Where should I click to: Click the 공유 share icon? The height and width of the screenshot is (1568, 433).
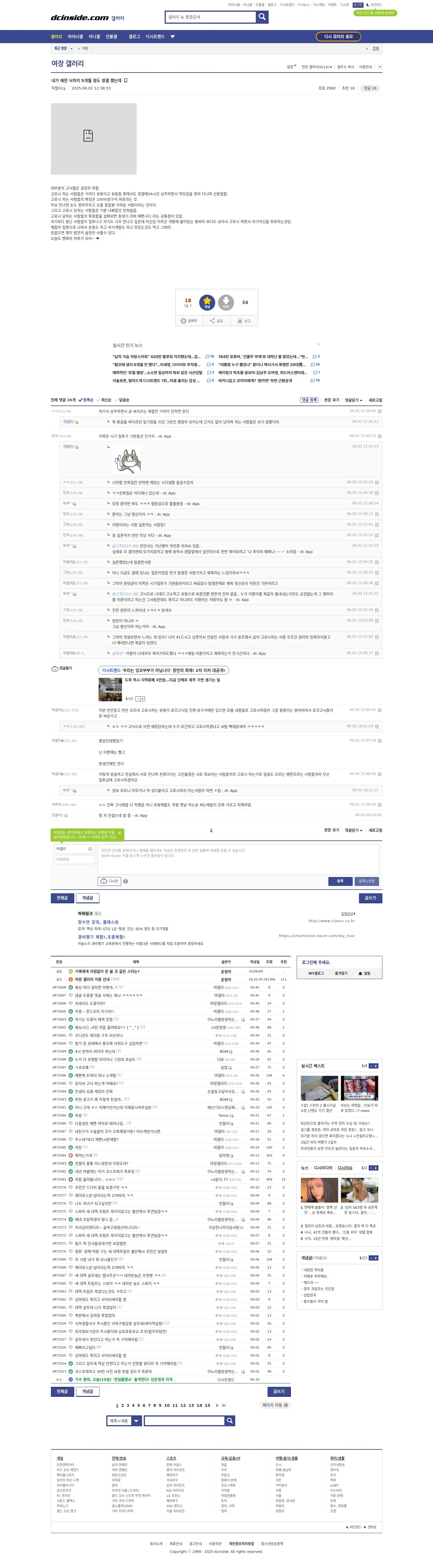tap(213, 321)
